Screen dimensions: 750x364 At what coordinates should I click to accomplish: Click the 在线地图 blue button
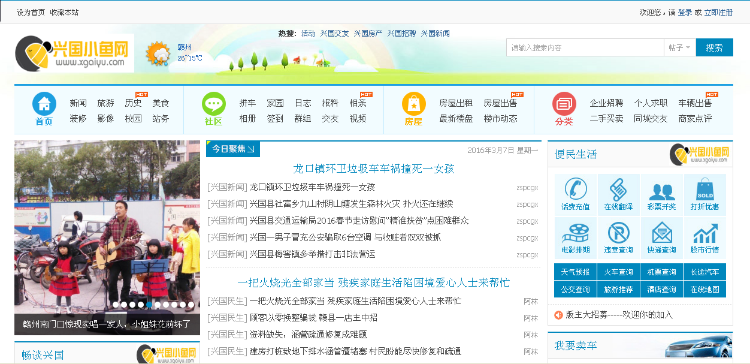click(x=705, y=289)
